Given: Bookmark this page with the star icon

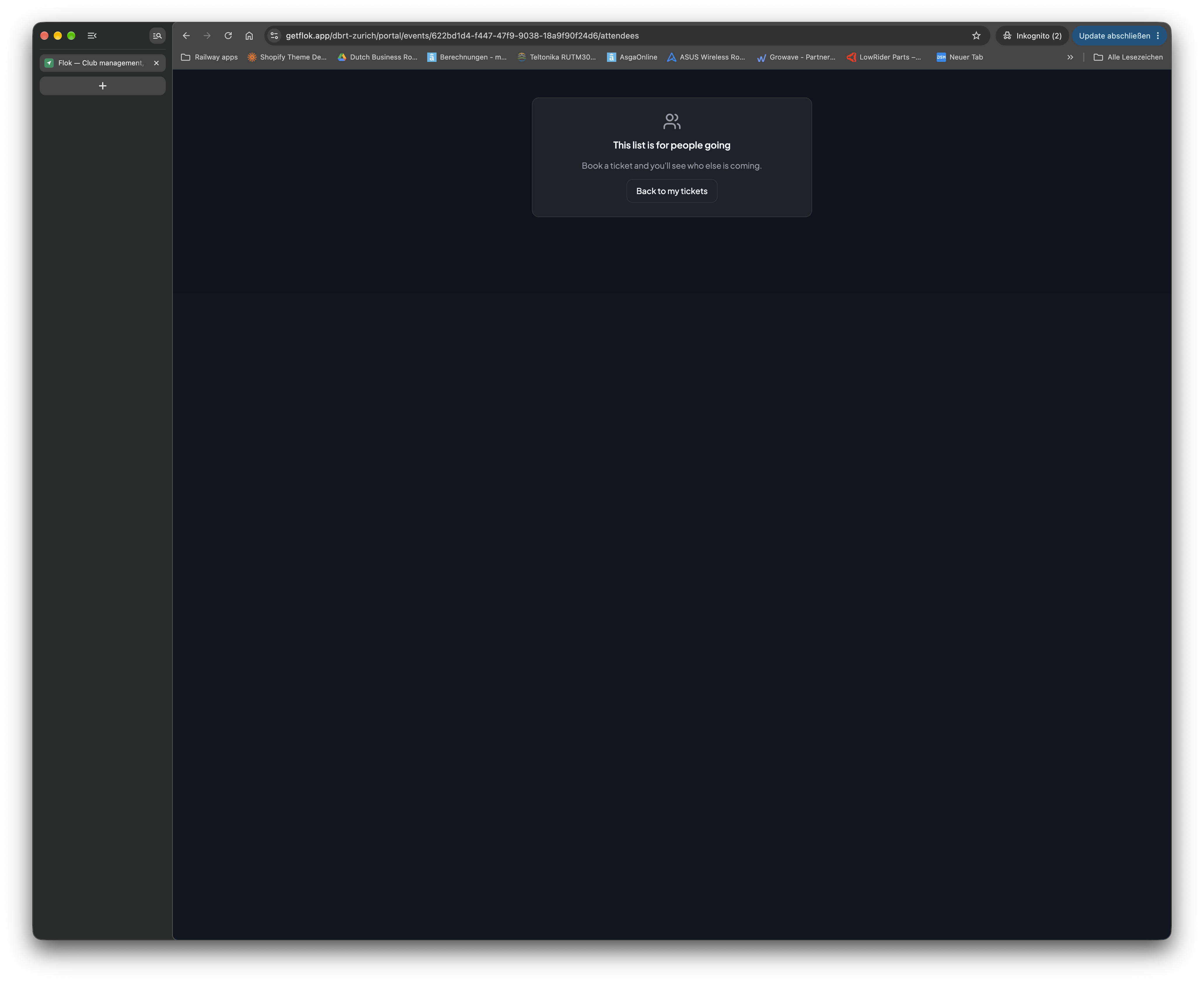Looking at the screenshot, I should point(976,36).
